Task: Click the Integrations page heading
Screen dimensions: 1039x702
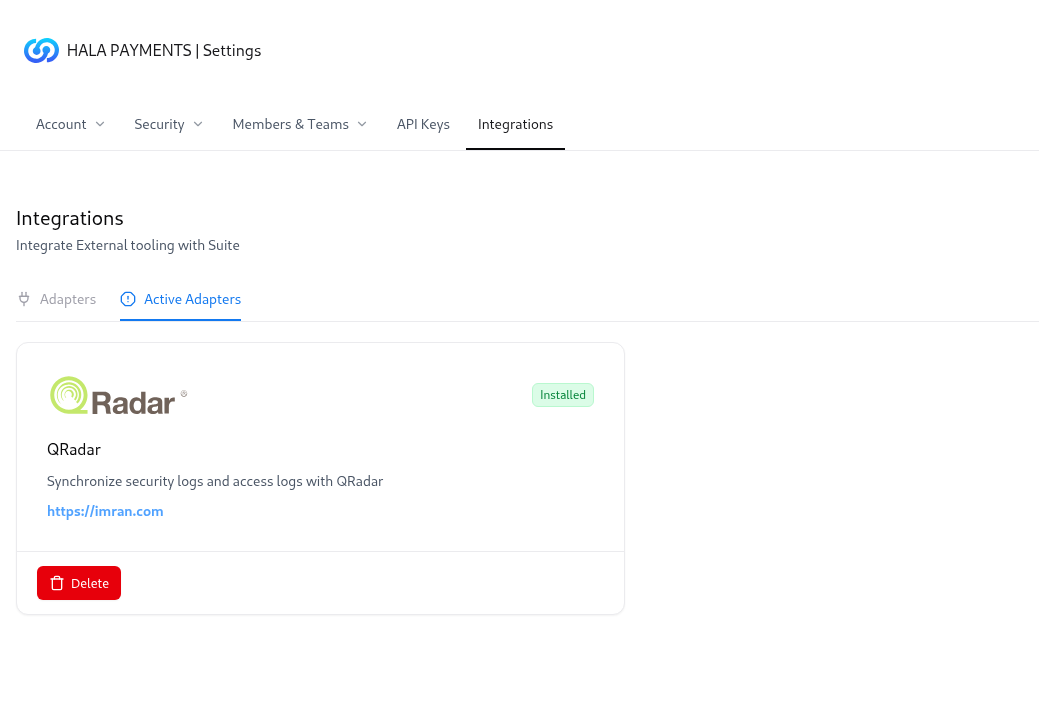Action: click(69, 218)
